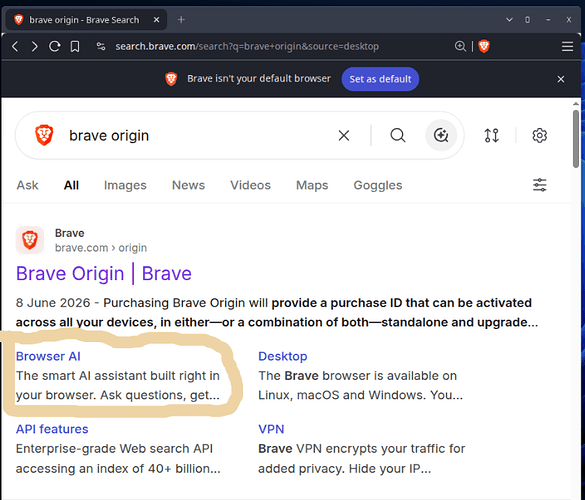Click the address bar URL text

coord(247,46)
